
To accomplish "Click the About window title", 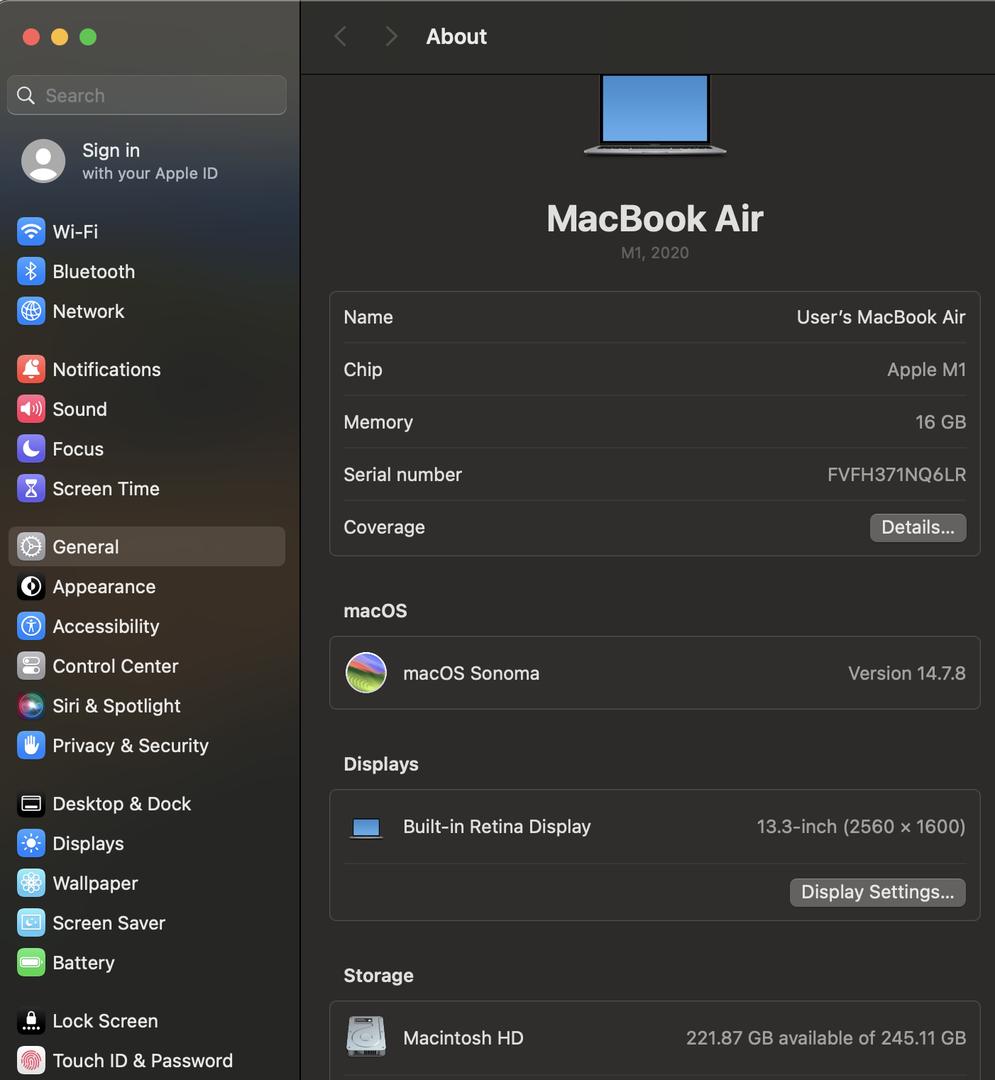I will coord(456,37).
